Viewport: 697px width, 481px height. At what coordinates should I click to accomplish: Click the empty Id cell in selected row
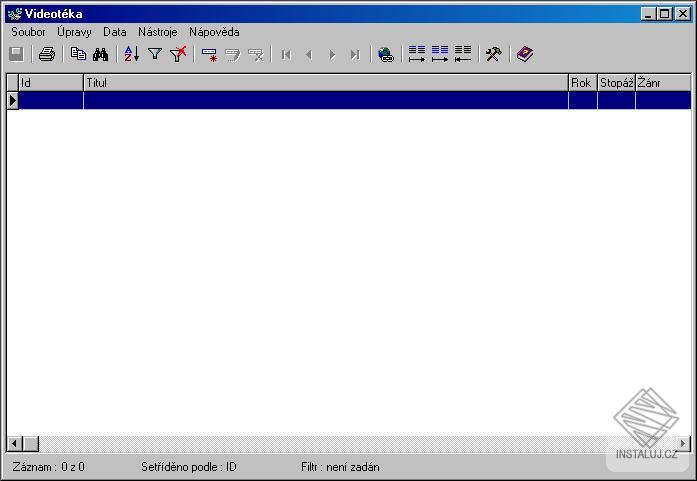[51, 100]
